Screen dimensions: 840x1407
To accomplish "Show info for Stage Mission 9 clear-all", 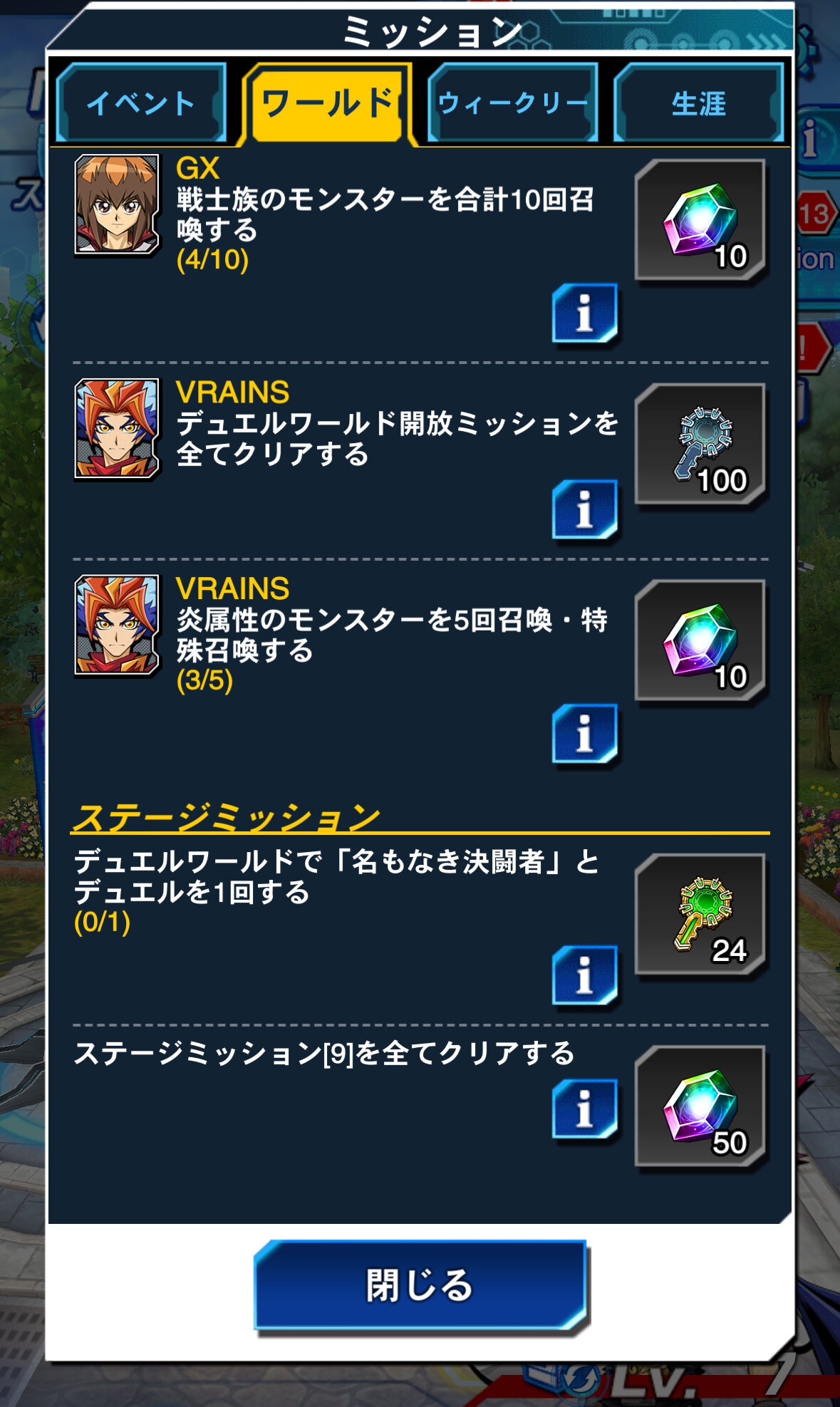I will click(x=585, y=1109).
